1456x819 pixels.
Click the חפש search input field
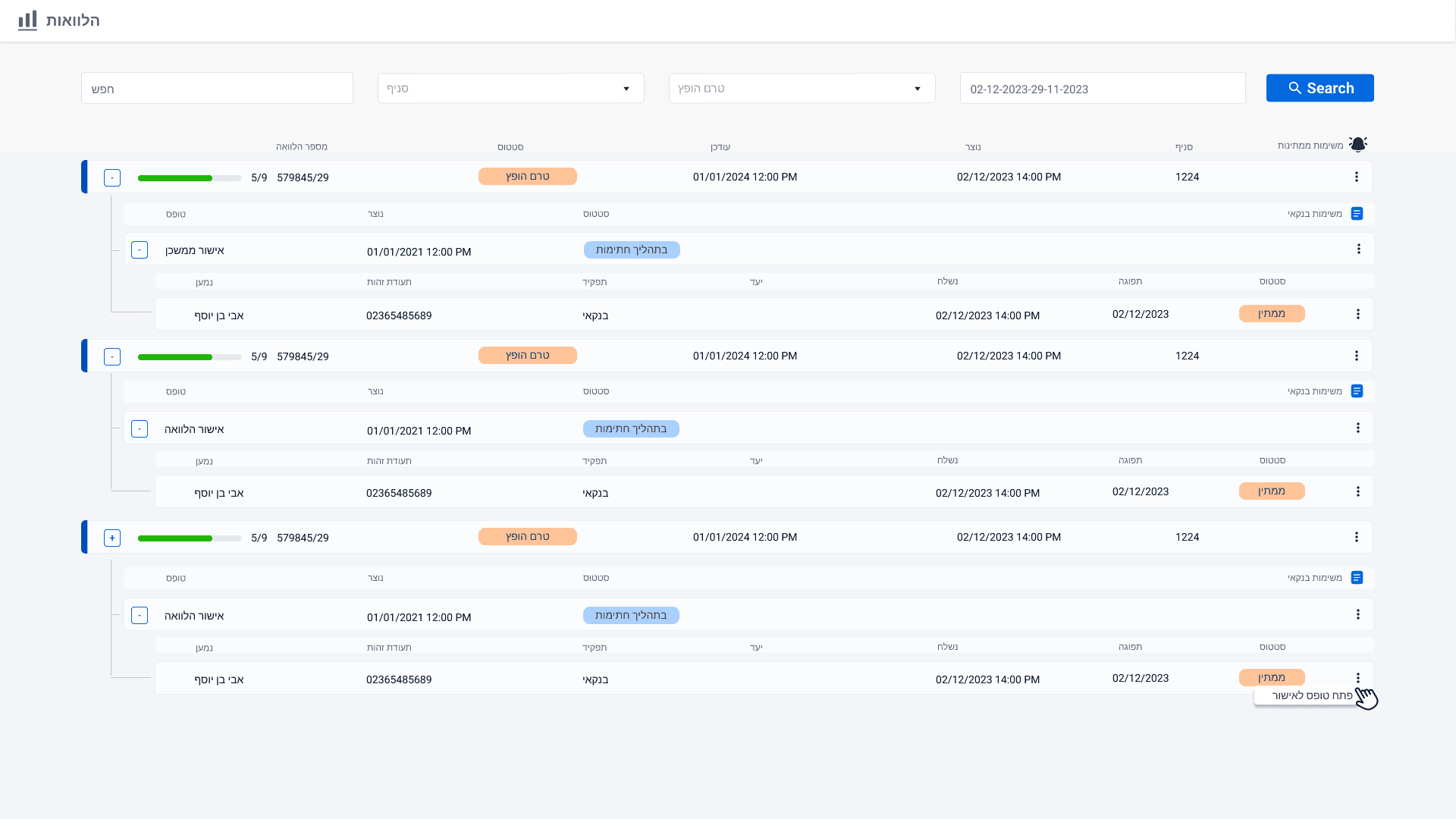(217, 89)
